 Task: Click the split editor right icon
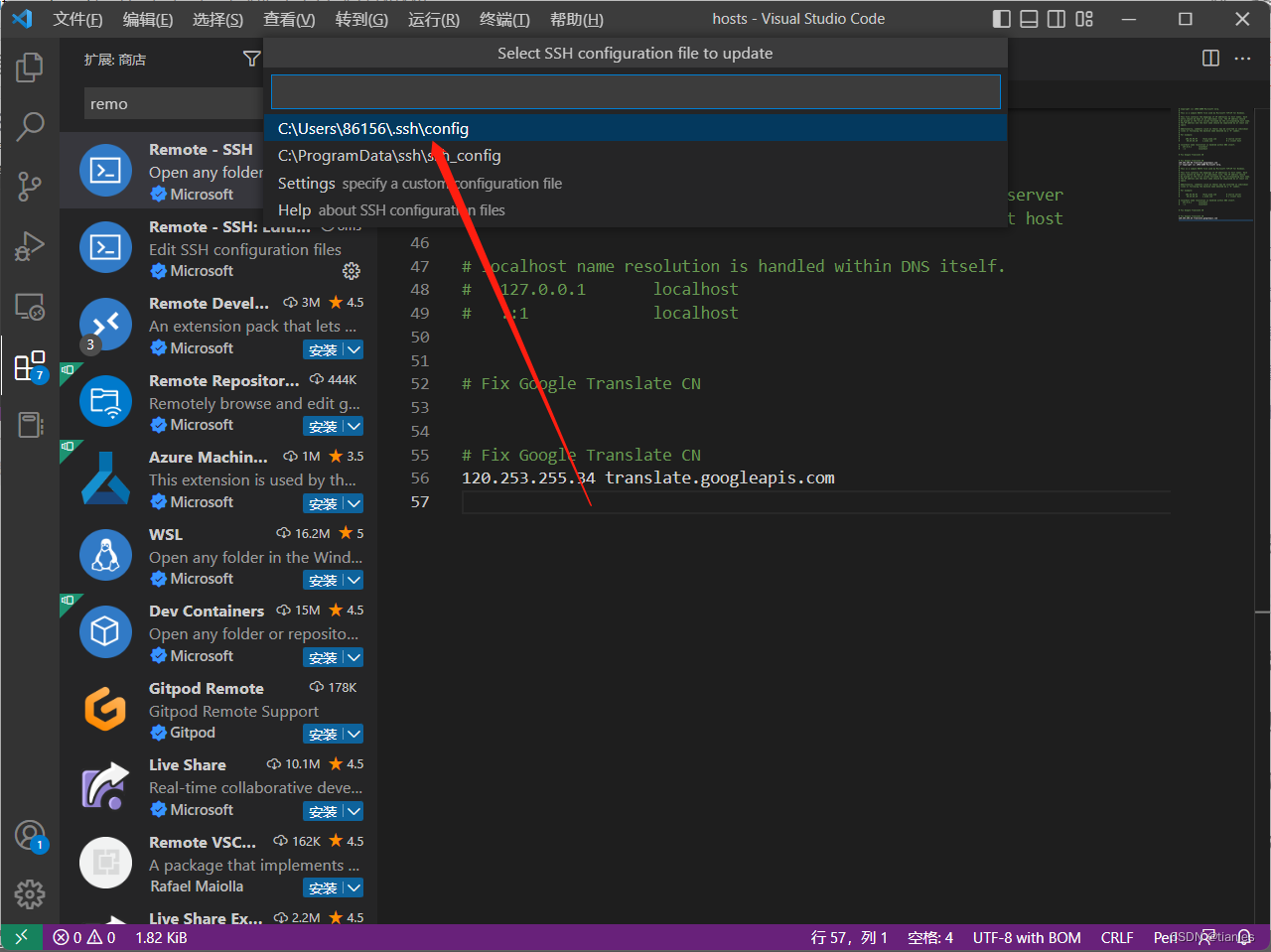1210,59
